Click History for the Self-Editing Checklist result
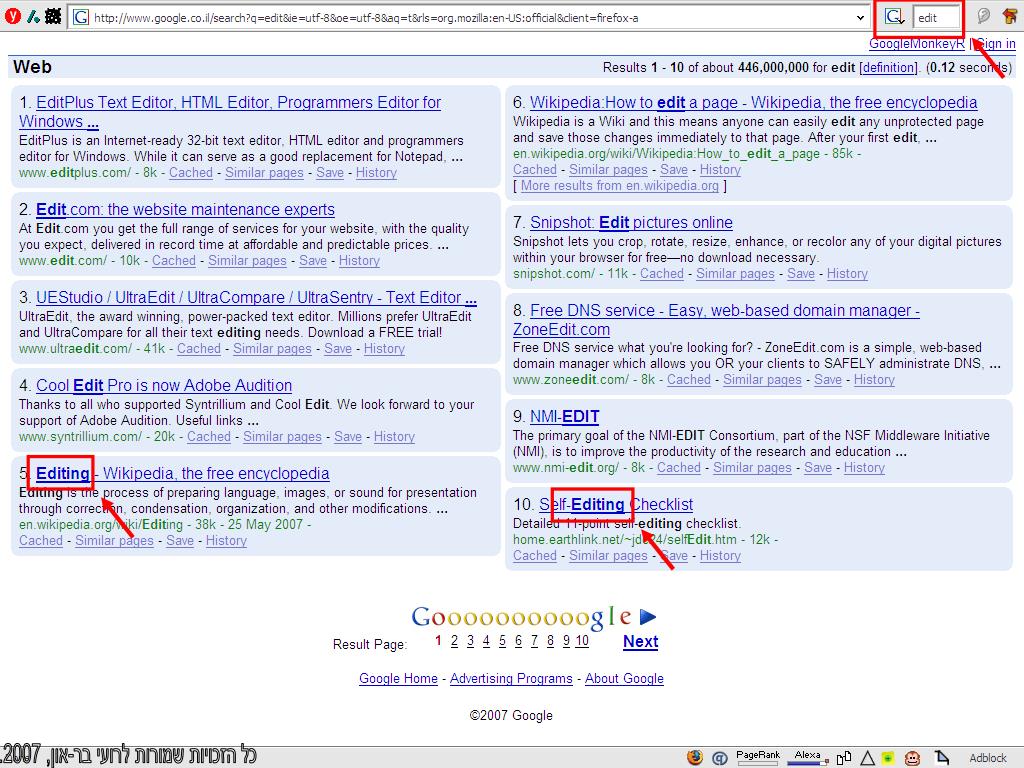Screen dimensions: 1024x768 tap(720, 556)
